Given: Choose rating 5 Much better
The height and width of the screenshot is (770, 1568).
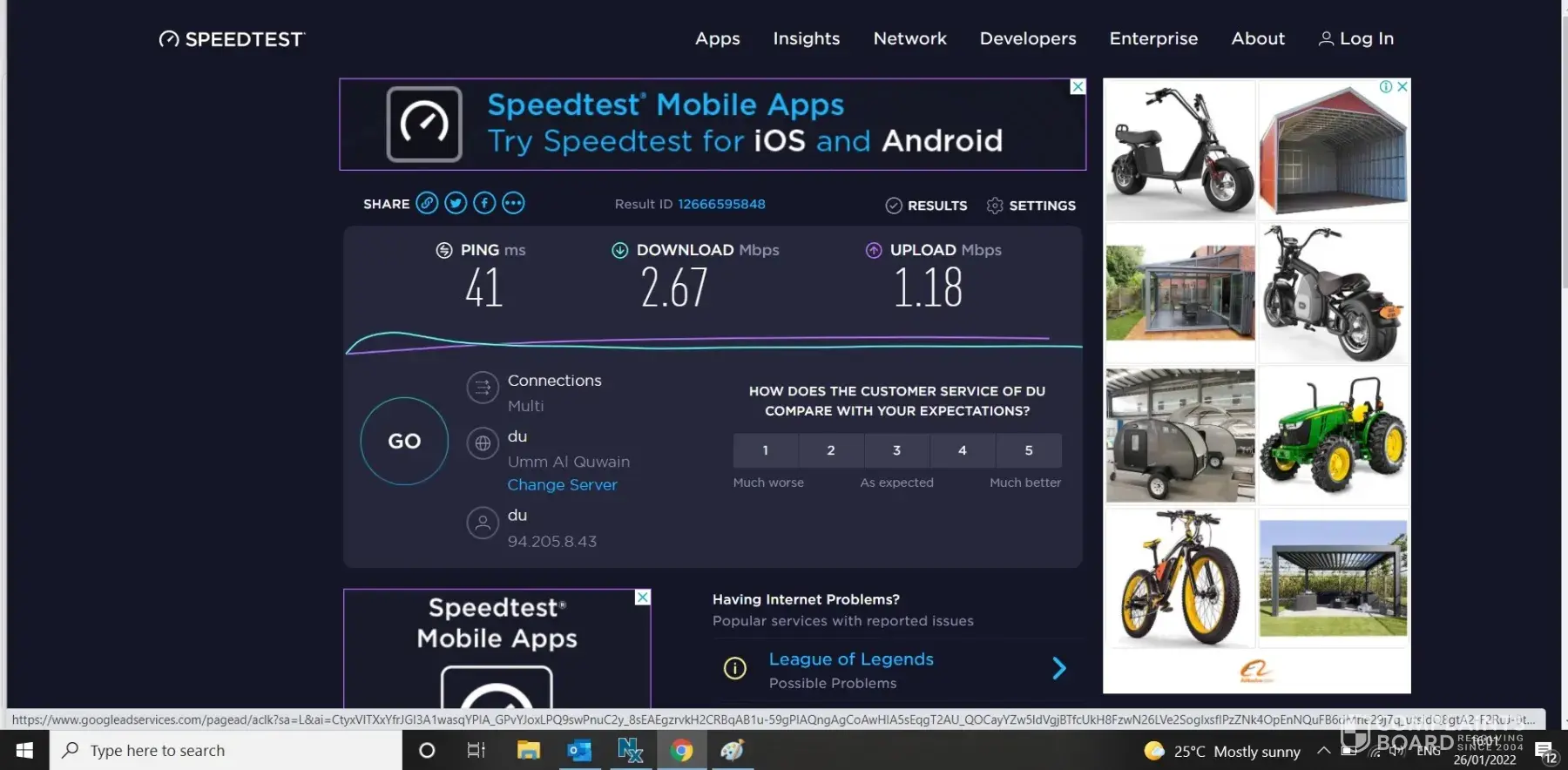Looking at the screenshot, I should tap(1028, 450).
